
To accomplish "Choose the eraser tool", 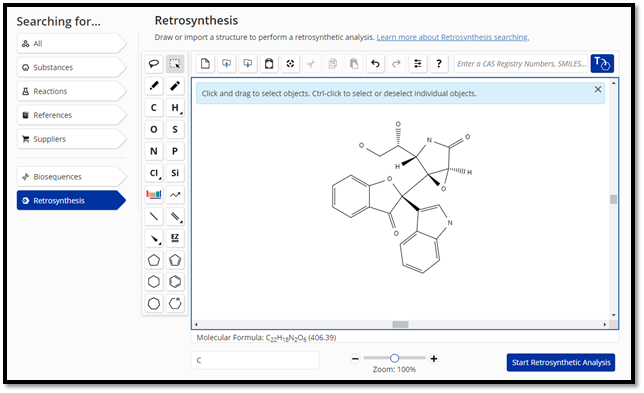I will pos(175,85).
